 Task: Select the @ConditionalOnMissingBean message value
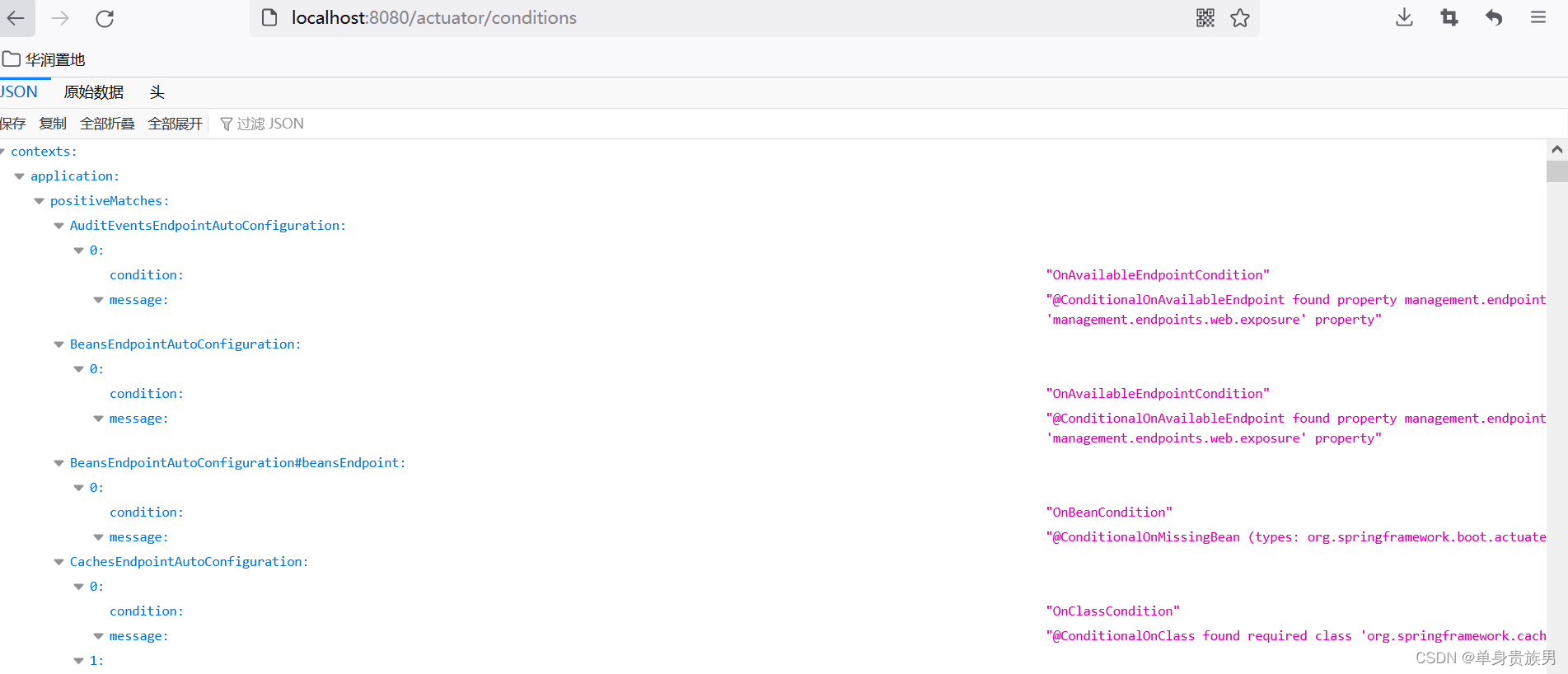pyautogui.click(x=1296, y=537)
